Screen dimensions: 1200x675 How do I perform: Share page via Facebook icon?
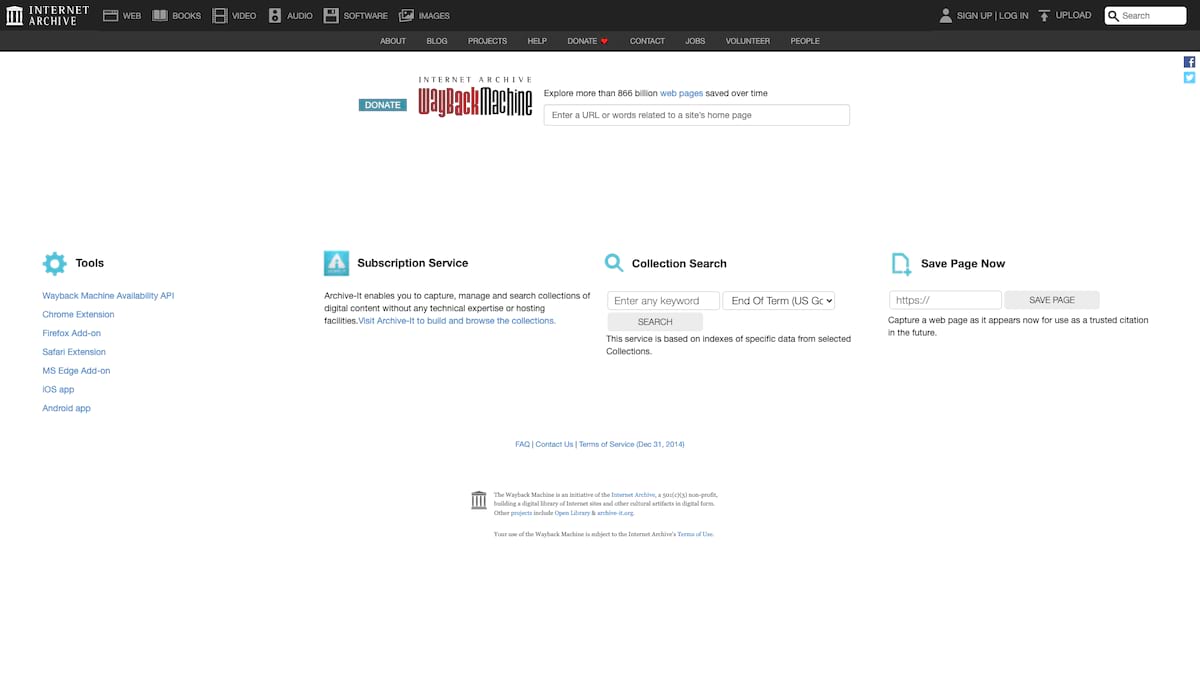(1189, 62)
